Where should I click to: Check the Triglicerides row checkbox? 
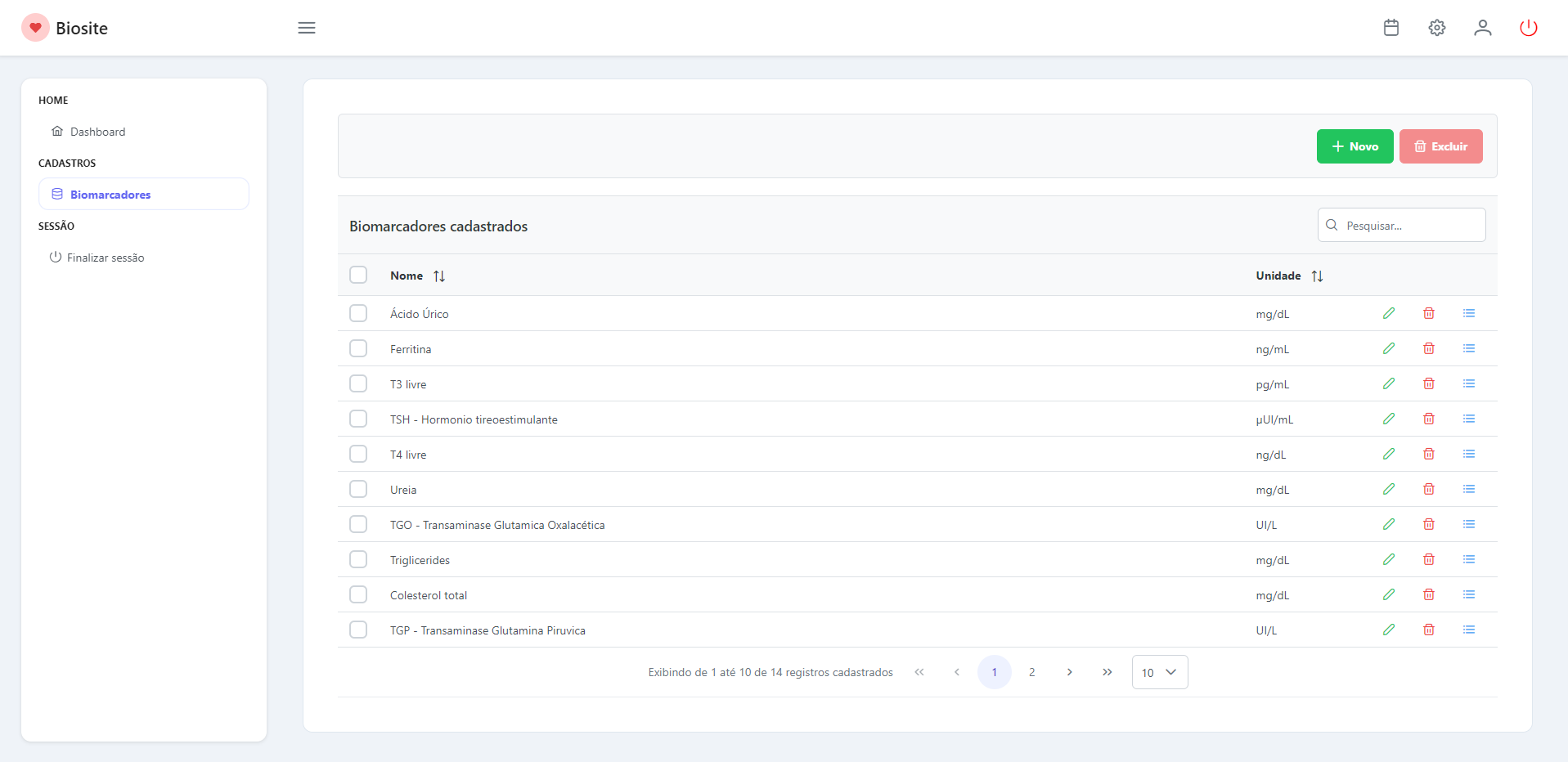pos(358,559)
